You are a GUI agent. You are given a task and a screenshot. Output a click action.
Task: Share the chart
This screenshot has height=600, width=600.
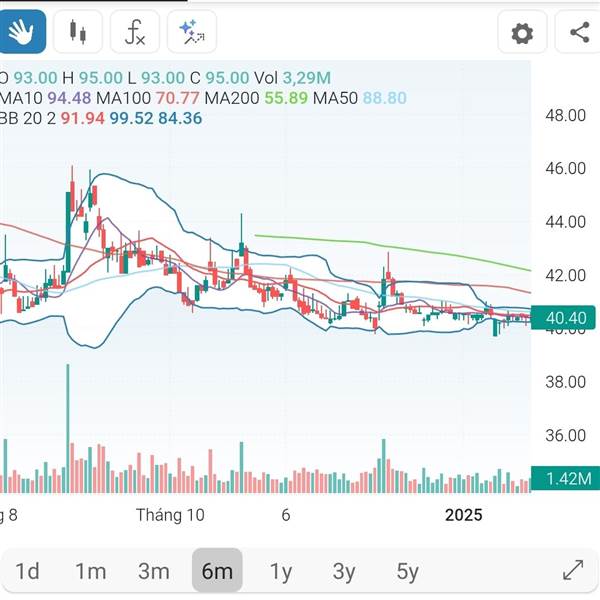click(x=579, y=32)
